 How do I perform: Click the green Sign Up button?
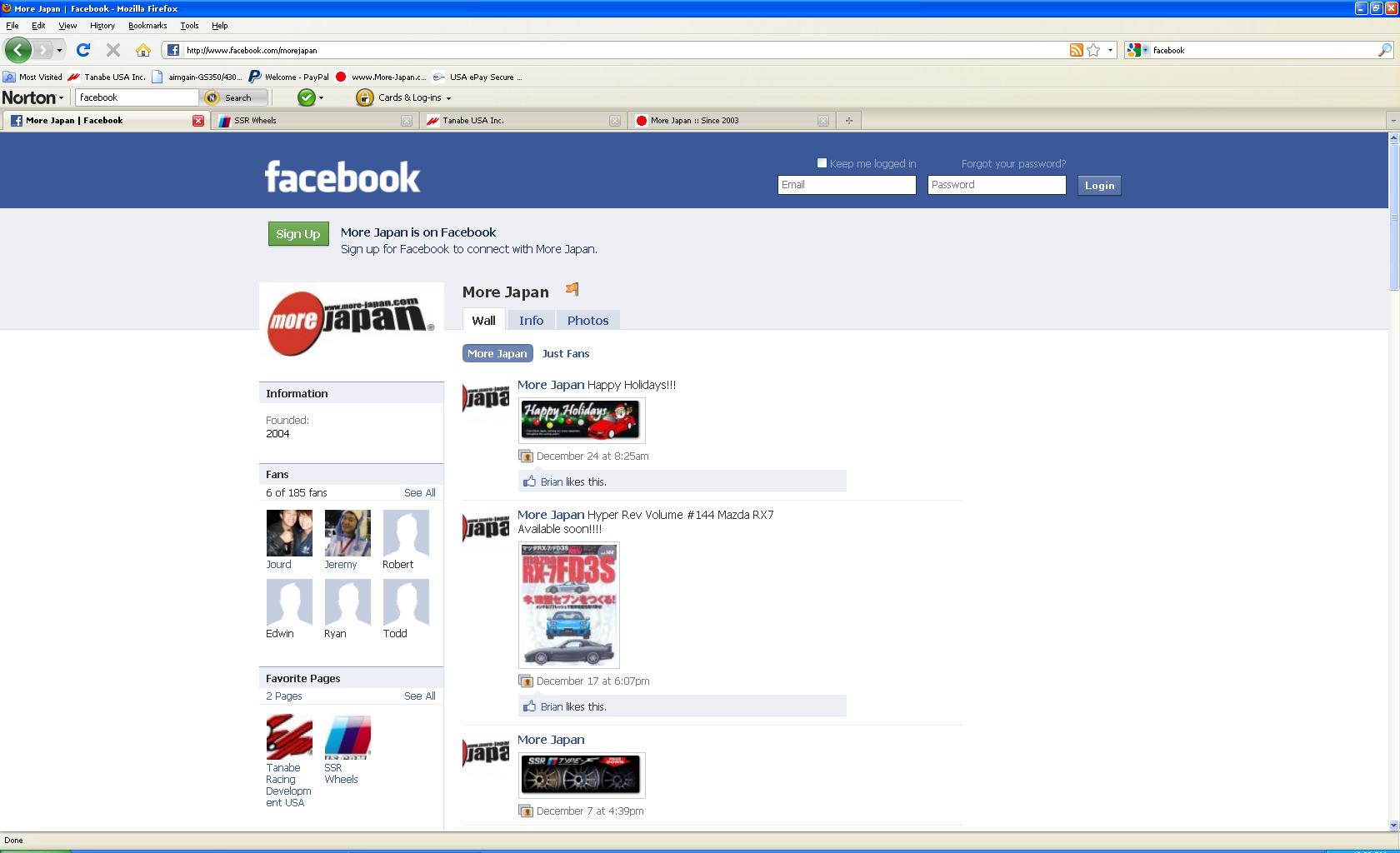pyautogui.click(x=297, y=234)
